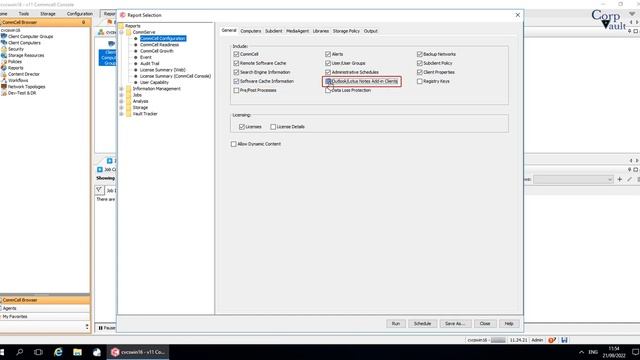Image resolution: width=640 pixels, height=360 pixels.
Task: Show hidden system tray icons
Action: 581,352
